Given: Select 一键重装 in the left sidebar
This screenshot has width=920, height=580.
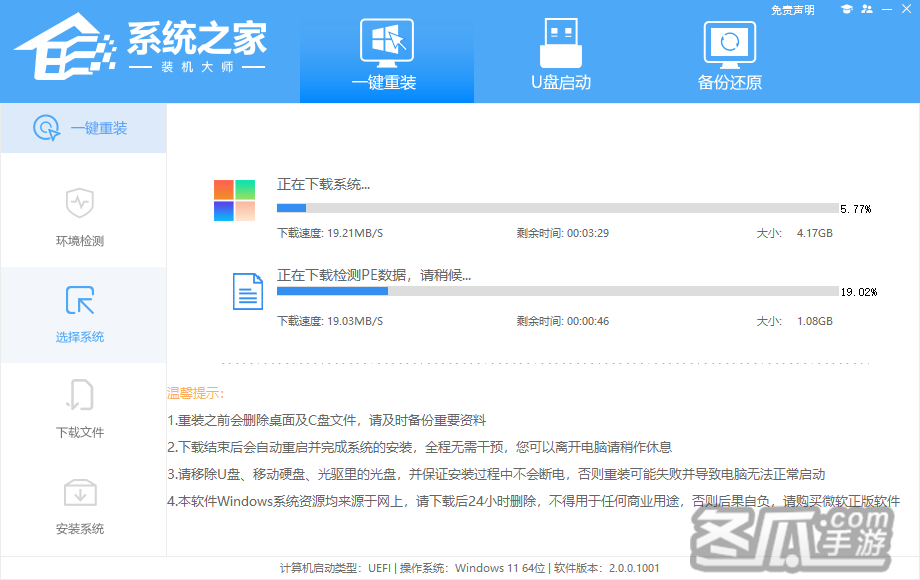Looking at the screenshot, I should click(x=83, y=128).
